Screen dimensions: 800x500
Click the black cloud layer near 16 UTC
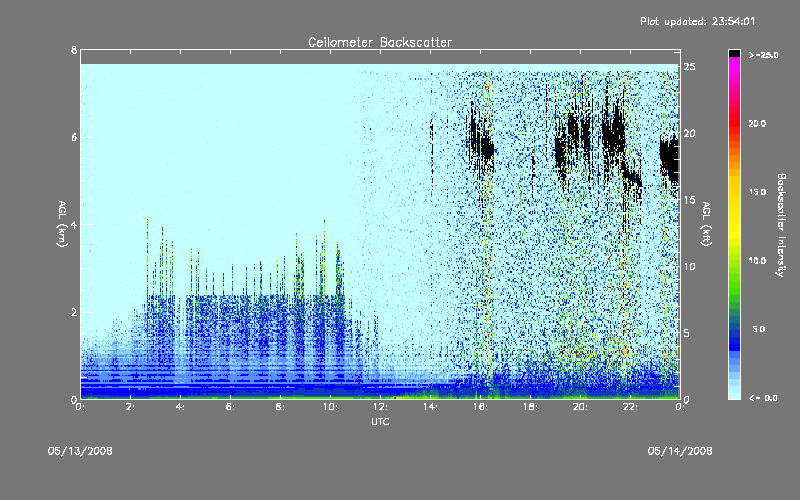click(x=481, y=143)
